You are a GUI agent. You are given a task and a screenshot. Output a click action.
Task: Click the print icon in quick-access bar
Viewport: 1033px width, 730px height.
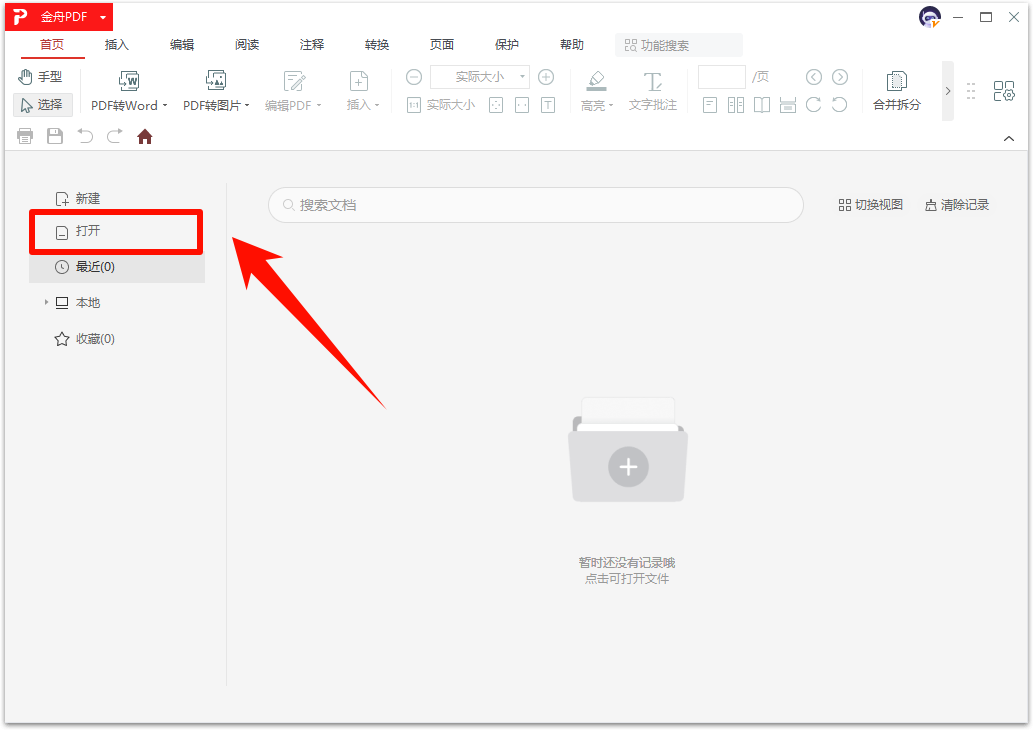coord(25,137)
